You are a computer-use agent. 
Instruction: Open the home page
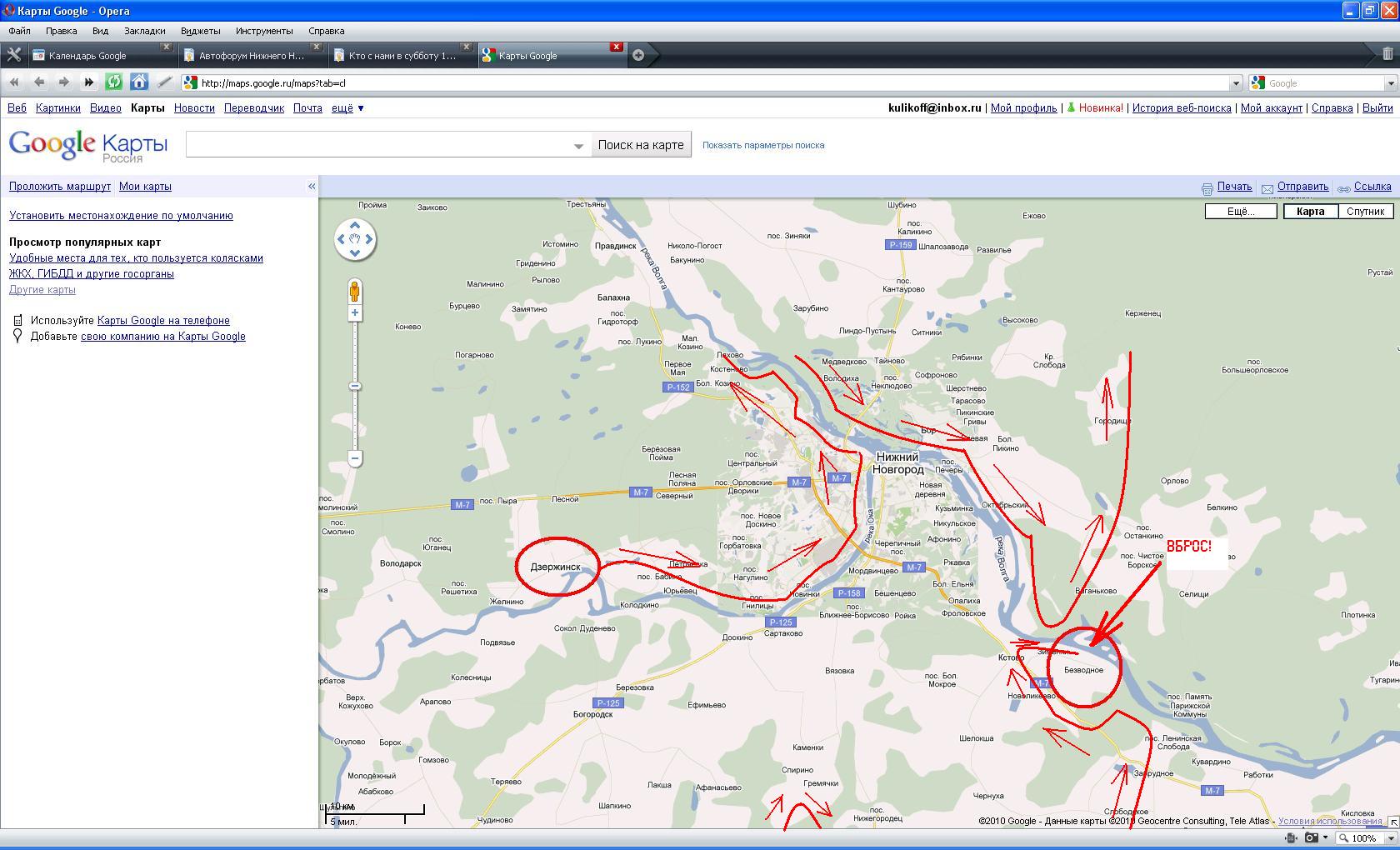point(139,82)
